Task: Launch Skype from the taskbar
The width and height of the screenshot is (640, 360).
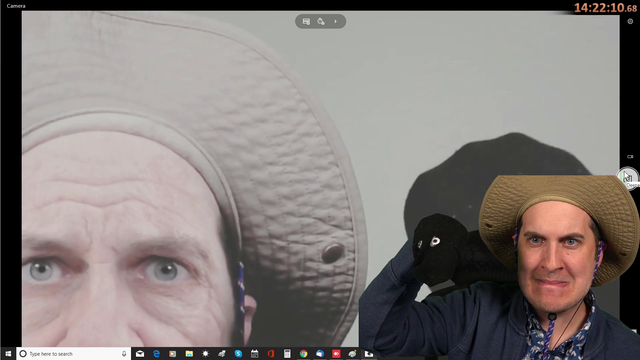Action: pyautogui.click(x=238, y=354)
